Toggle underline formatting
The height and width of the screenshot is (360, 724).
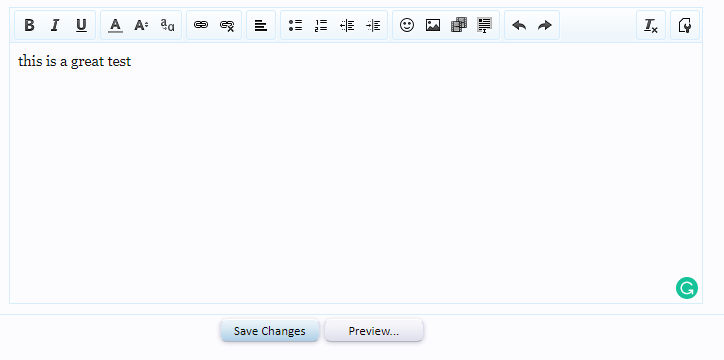point(81,25)
